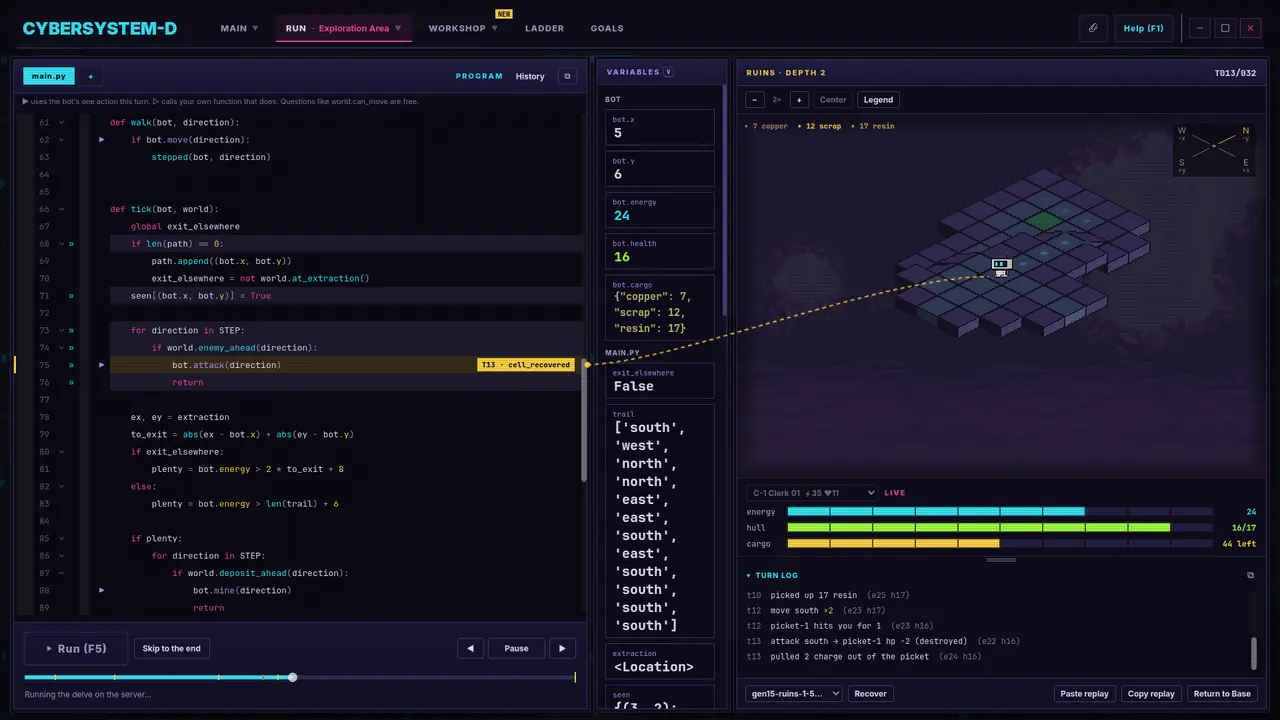The height and width of the screenshot is (720, 1280).
Task: Click the energy bar gauge
Action: [x=1000, y=511]
